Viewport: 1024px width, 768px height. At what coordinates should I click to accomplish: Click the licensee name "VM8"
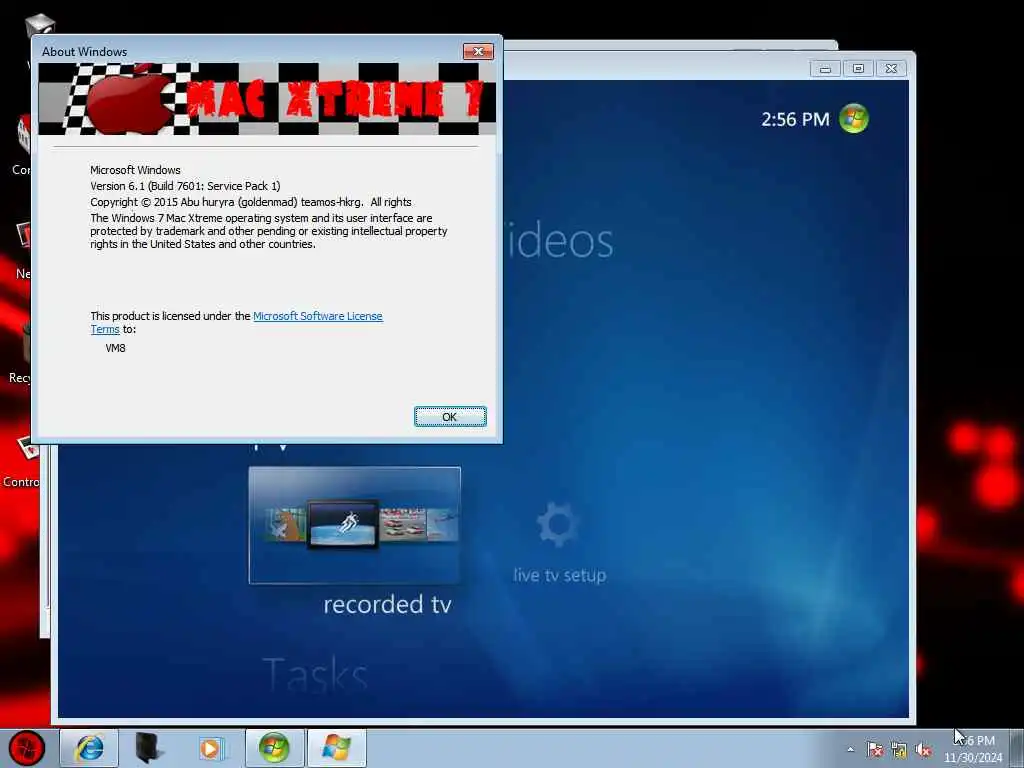tap(116, 348)
